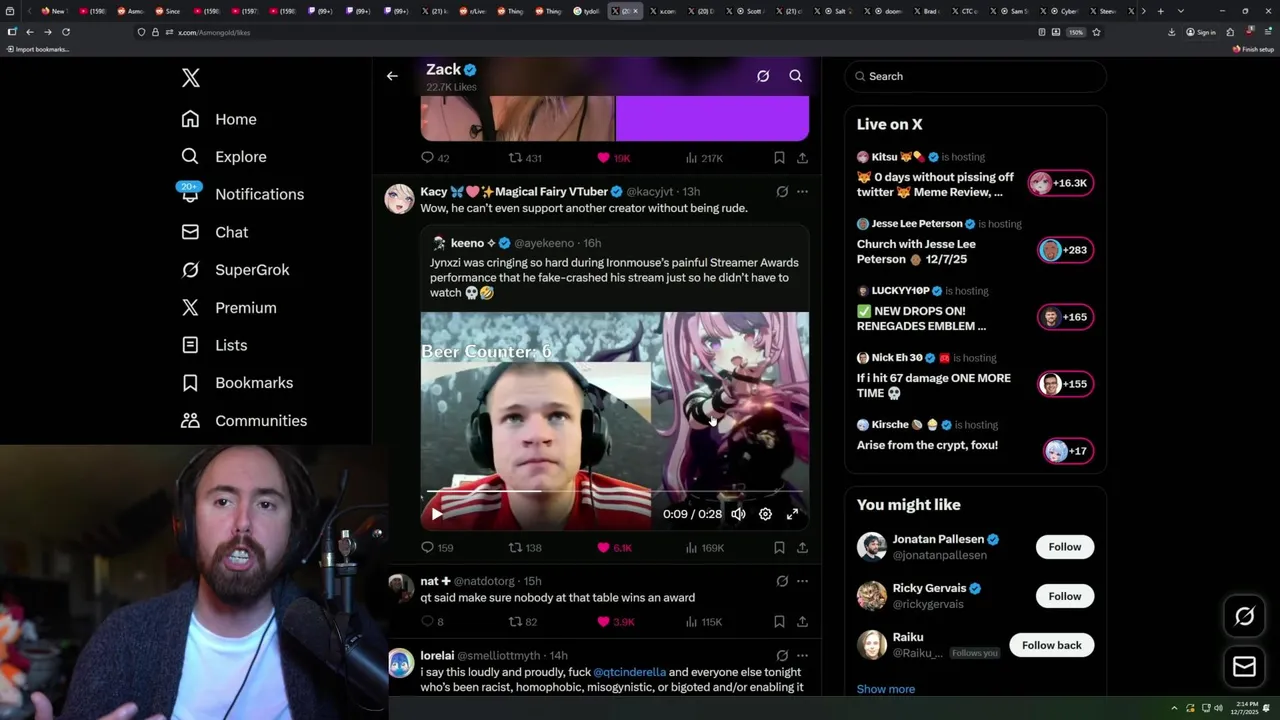Screen dimensions: 1280x720
Task: View analytics of post with 169K views
Action: tap(705, 548)
